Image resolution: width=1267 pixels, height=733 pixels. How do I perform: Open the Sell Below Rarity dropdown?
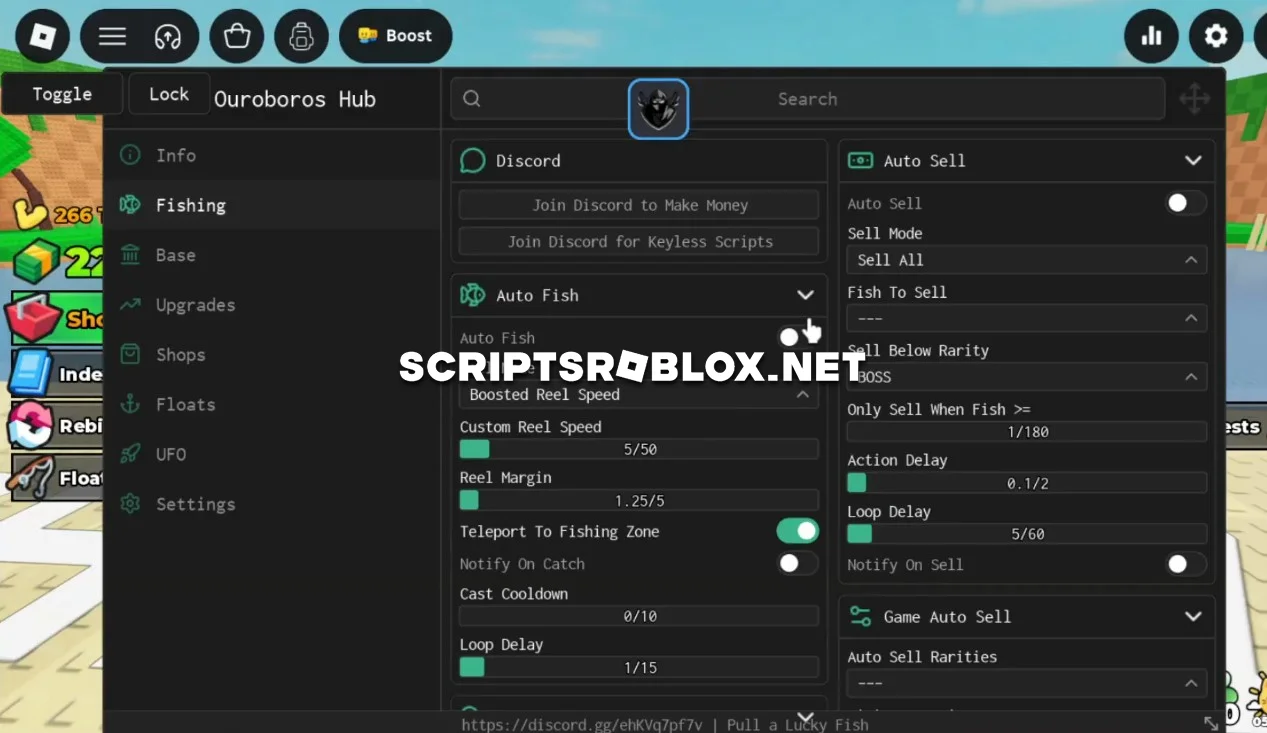click(1027, 377)
